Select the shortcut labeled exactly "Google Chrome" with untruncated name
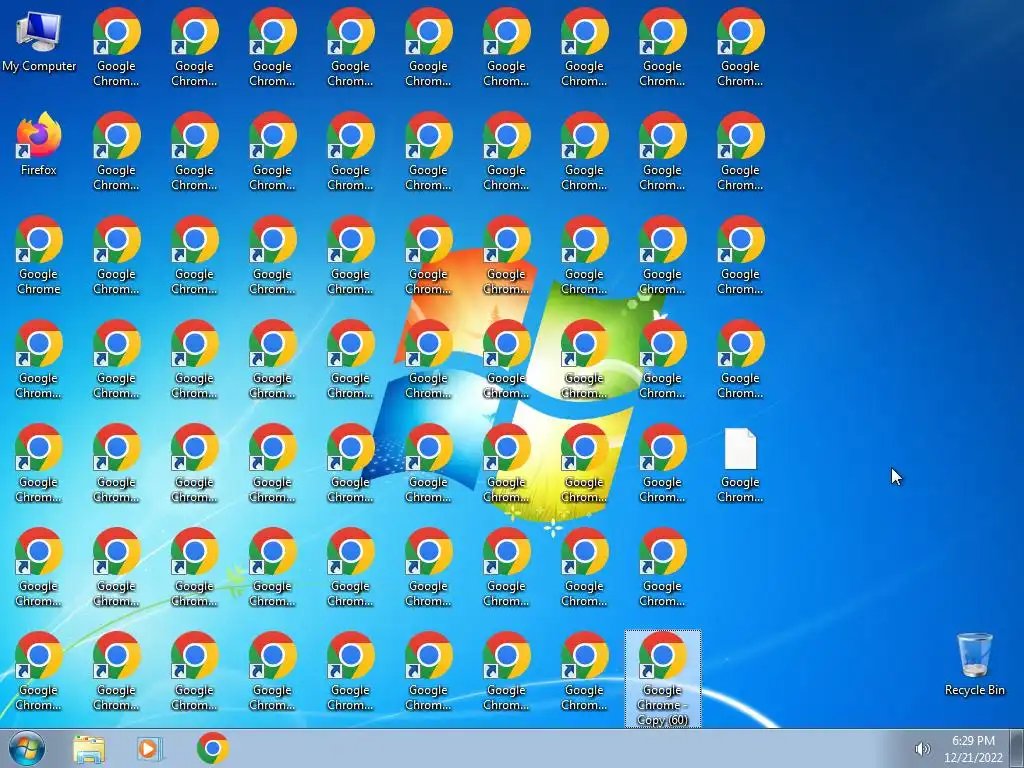1024x768 pixels. [x=39, y=255]
